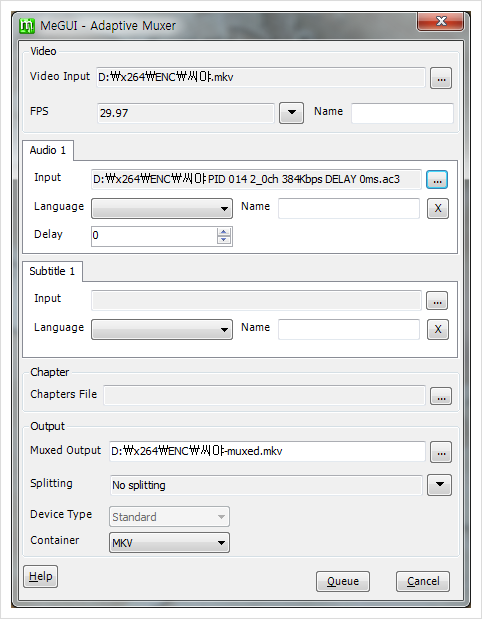The height and width of the screenshot is (619, 482).
Task: Click the Audio 1 Name field
Action: (x=349, y=208)
